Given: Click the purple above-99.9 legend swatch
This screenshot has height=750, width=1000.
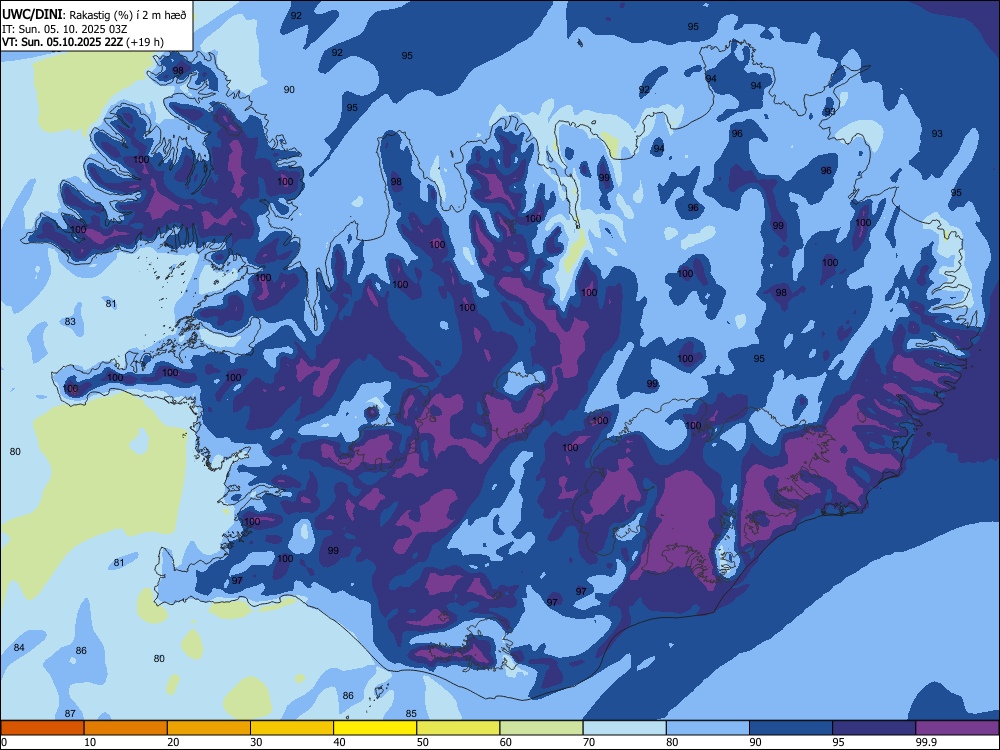Looking at the screenshot, I should (957, 728).
